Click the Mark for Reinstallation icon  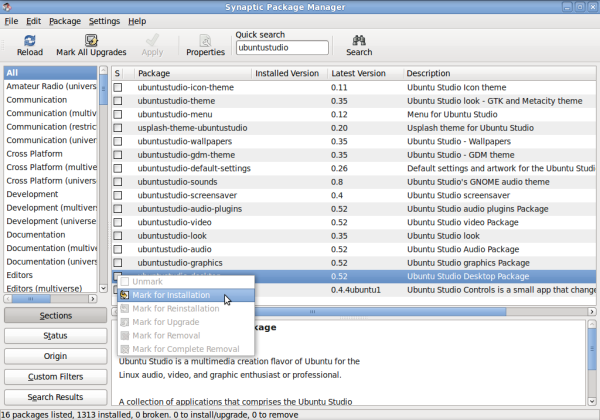124,308
